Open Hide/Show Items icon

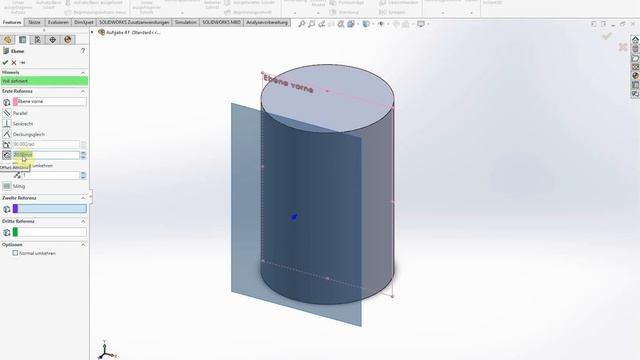[381, 24]
